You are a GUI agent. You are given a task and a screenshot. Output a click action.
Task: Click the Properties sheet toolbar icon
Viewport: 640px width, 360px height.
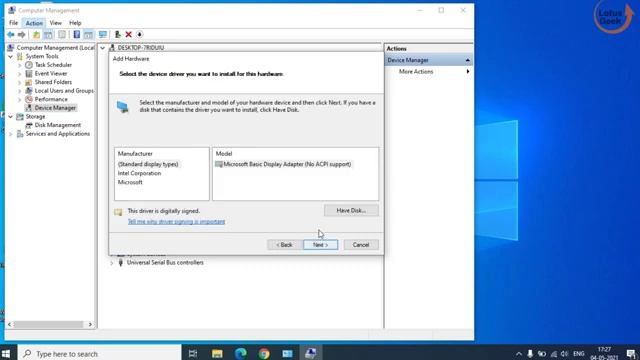click(62, 35)
